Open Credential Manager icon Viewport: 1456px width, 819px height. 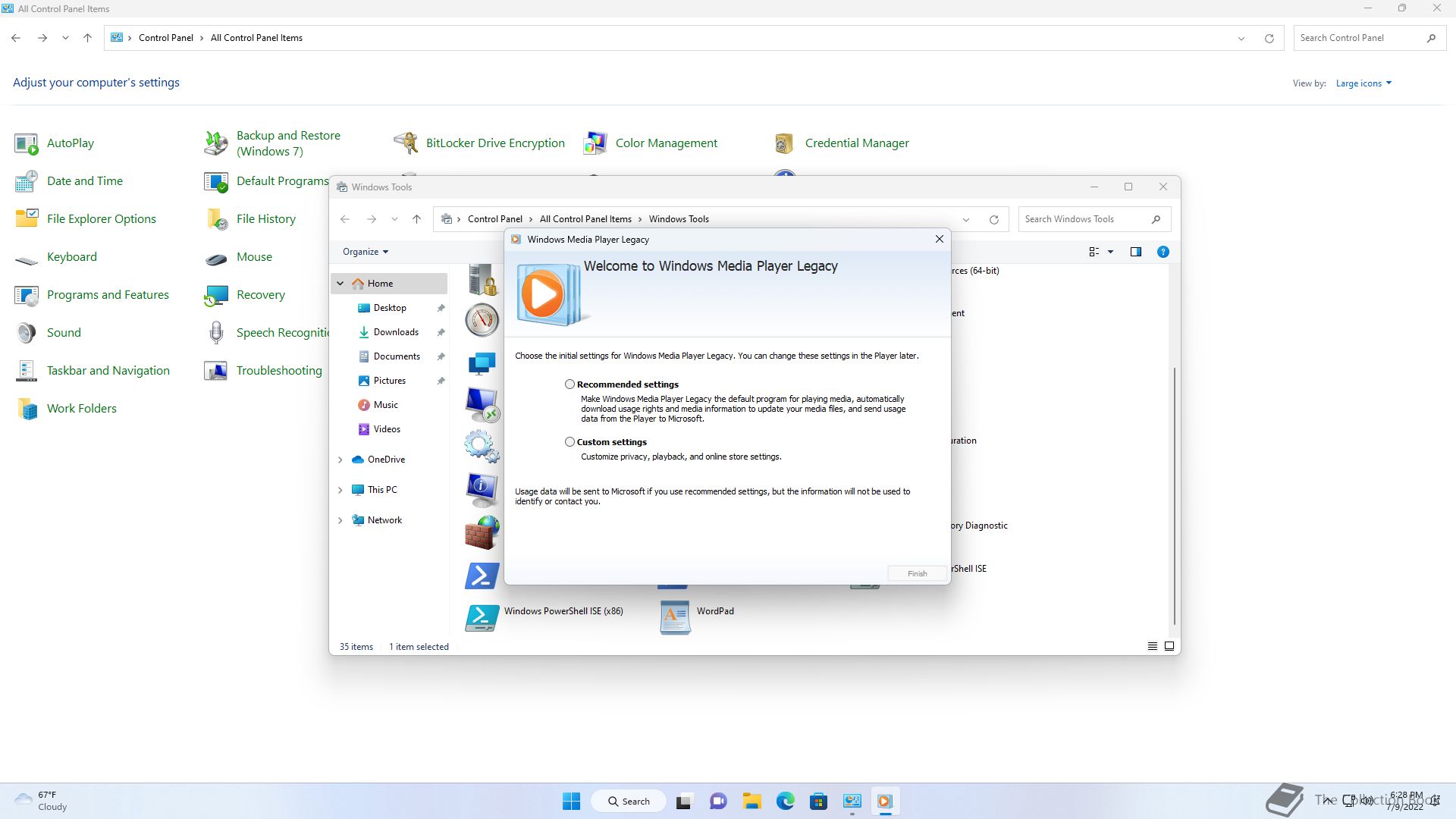point(784,143)
